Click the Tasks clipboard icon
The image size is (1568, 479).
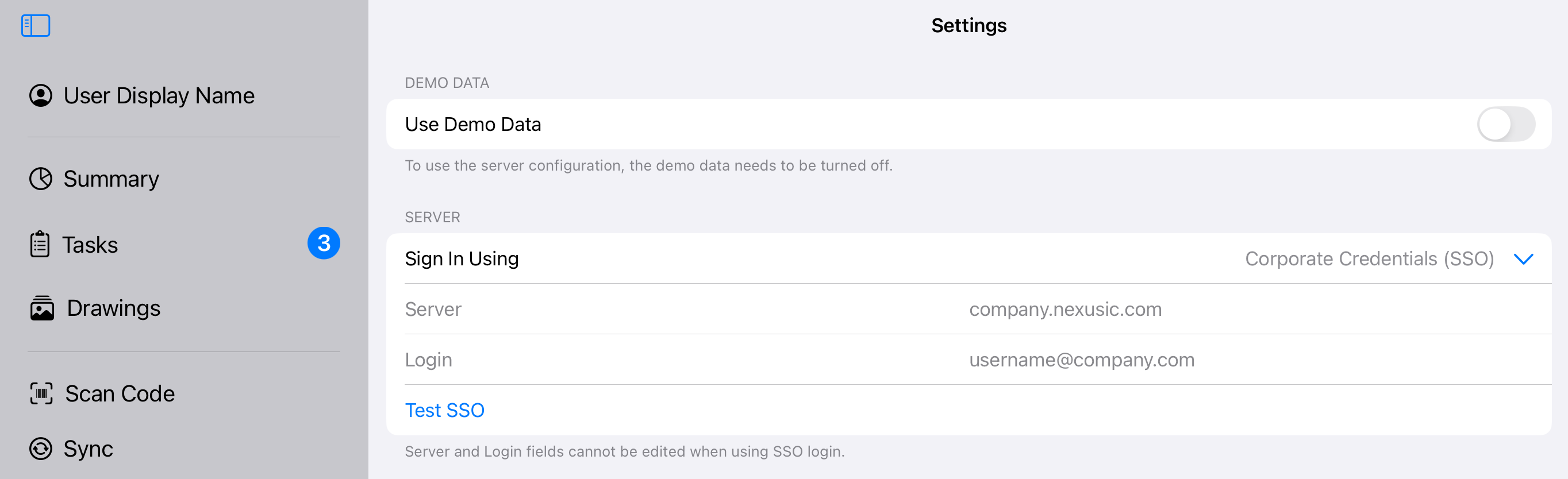coord(40,244)
